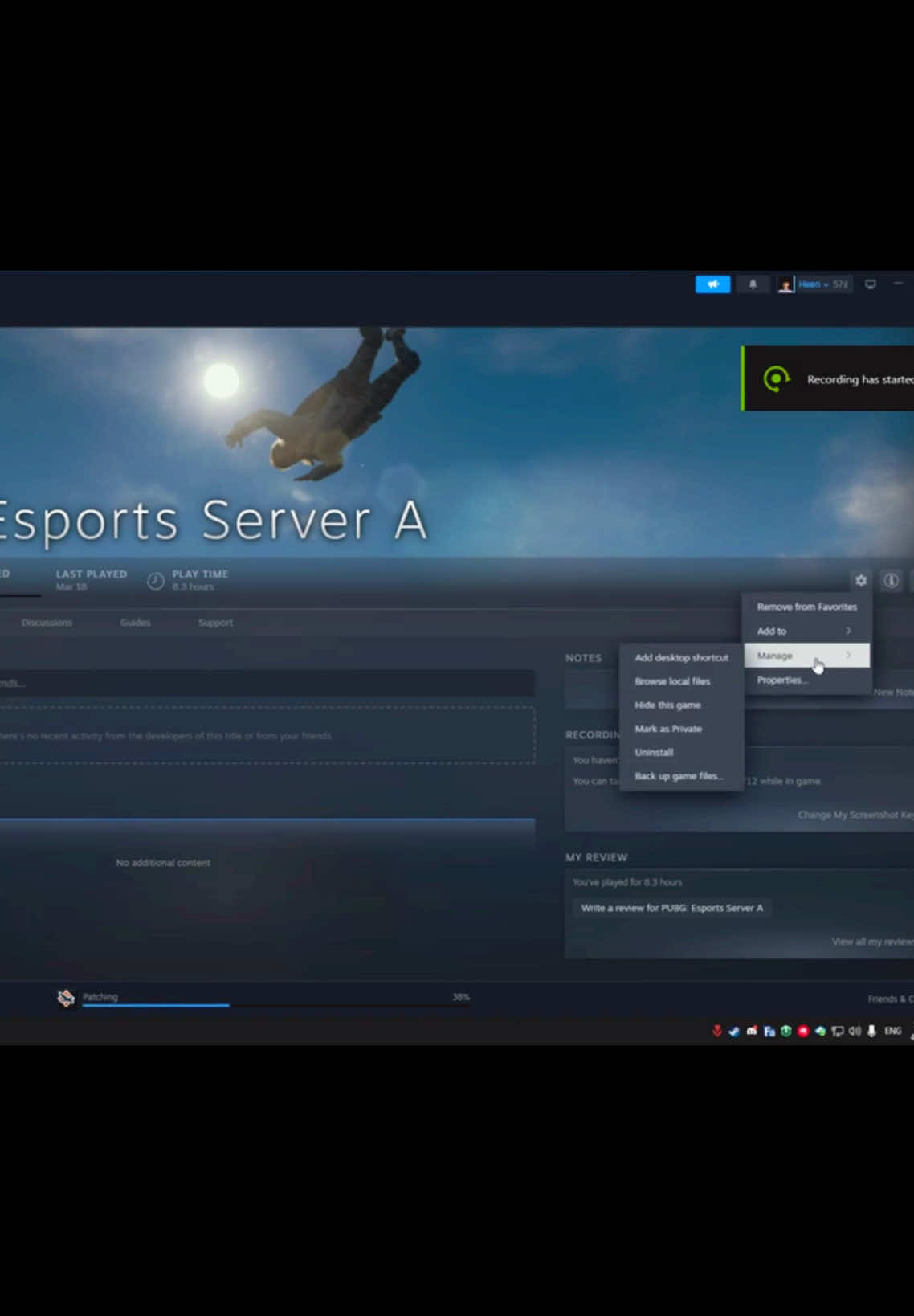Open Properties... from the context menu
914x1316 pixels.
coord(806,680)
